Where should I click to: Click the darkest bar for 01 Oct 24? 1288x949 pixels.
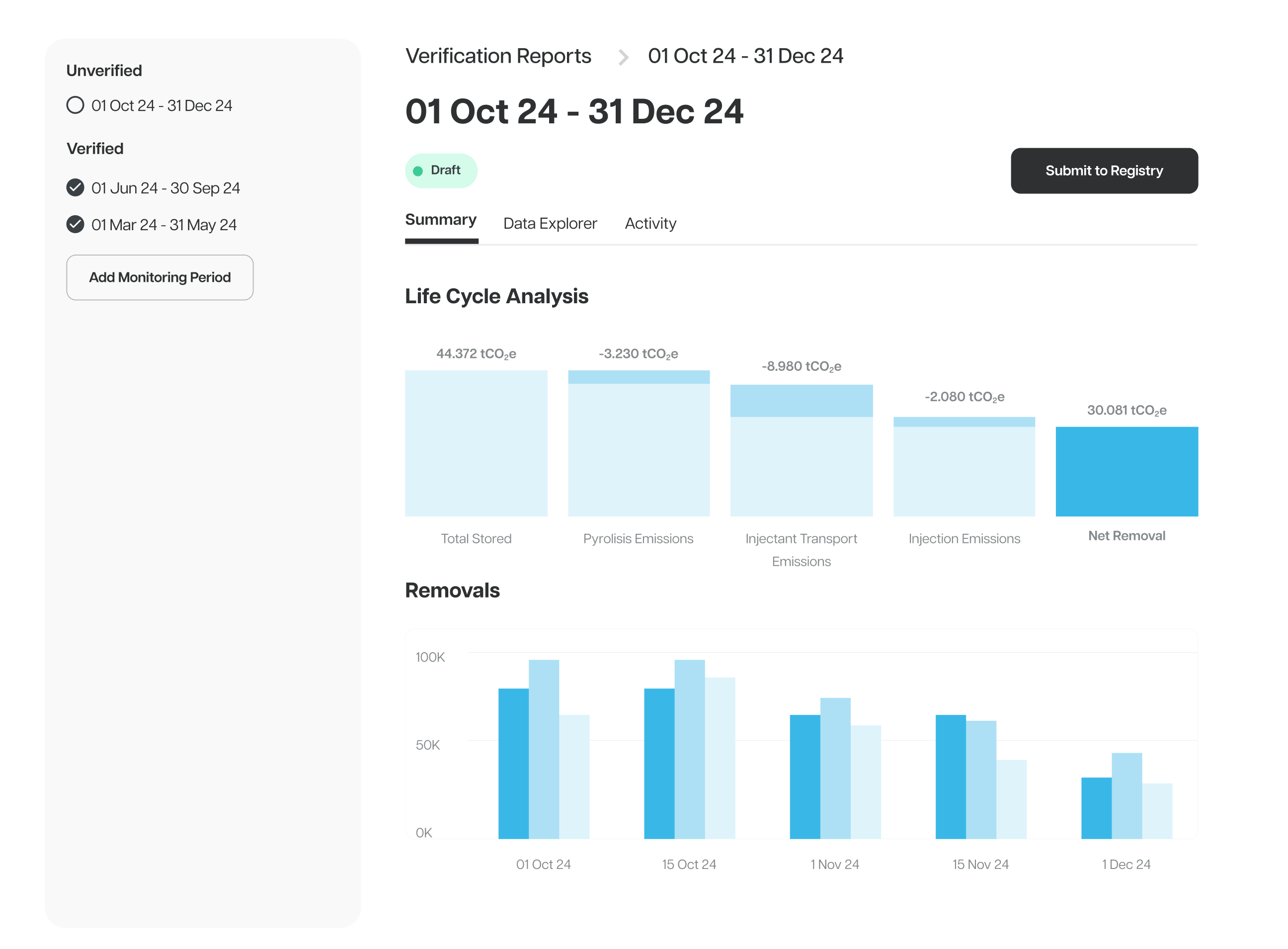513,764
